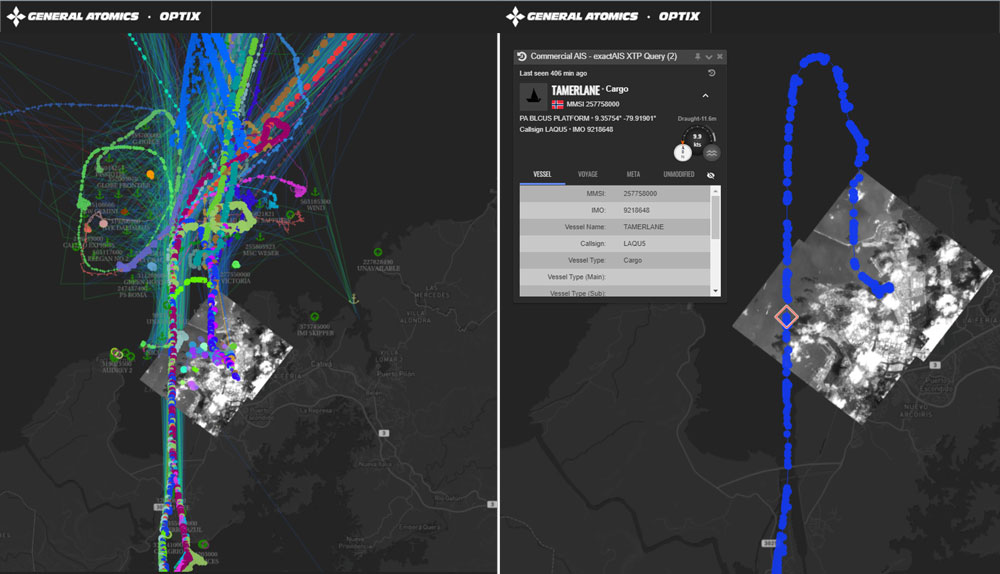This screenshot has width=1000, height=574.
Task: Click the 'MSC WESER' vessel label
Action: click(261, 254)
